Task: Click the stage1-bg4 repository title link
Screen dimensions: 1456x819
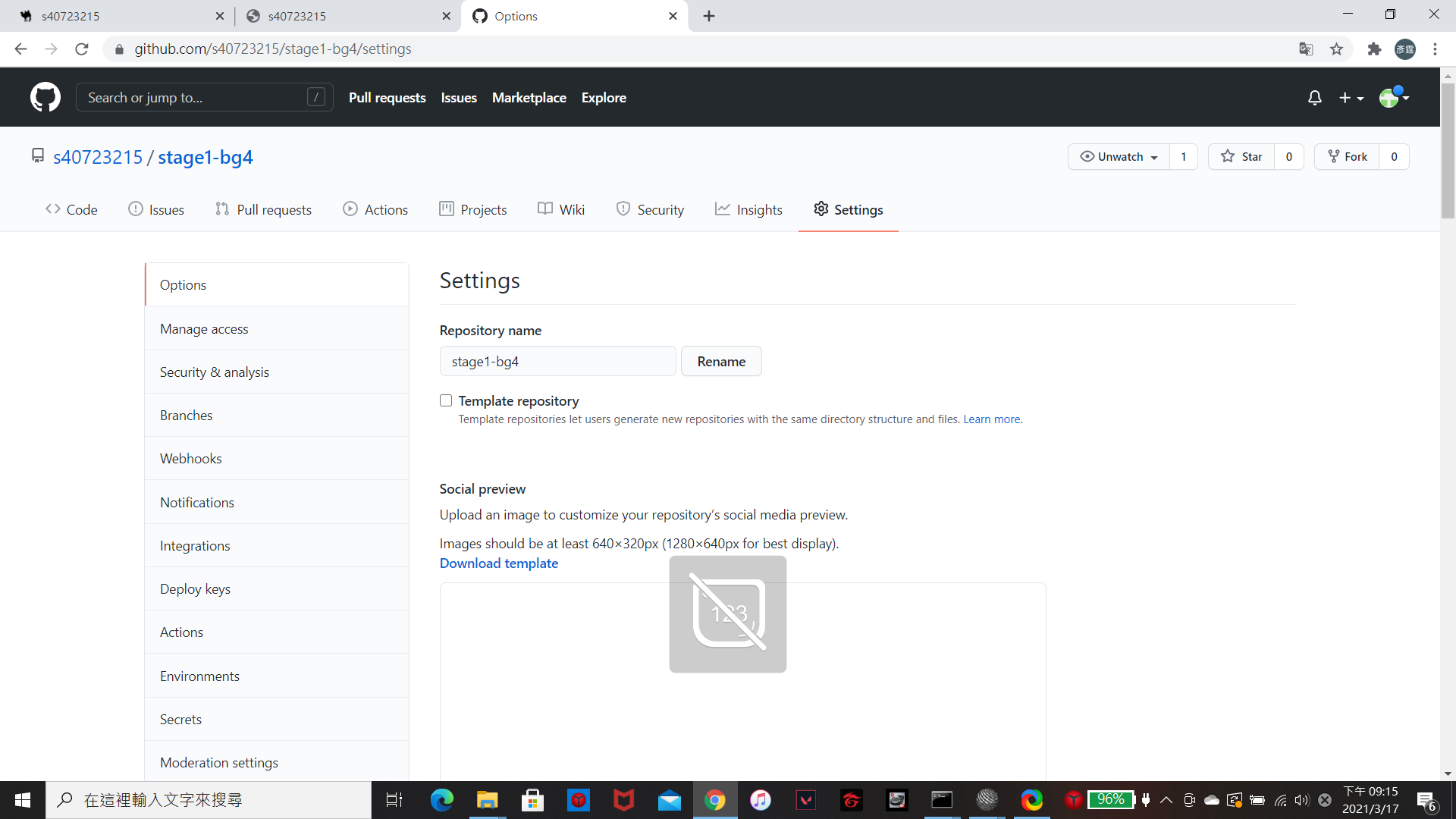Action: [206, 157]
